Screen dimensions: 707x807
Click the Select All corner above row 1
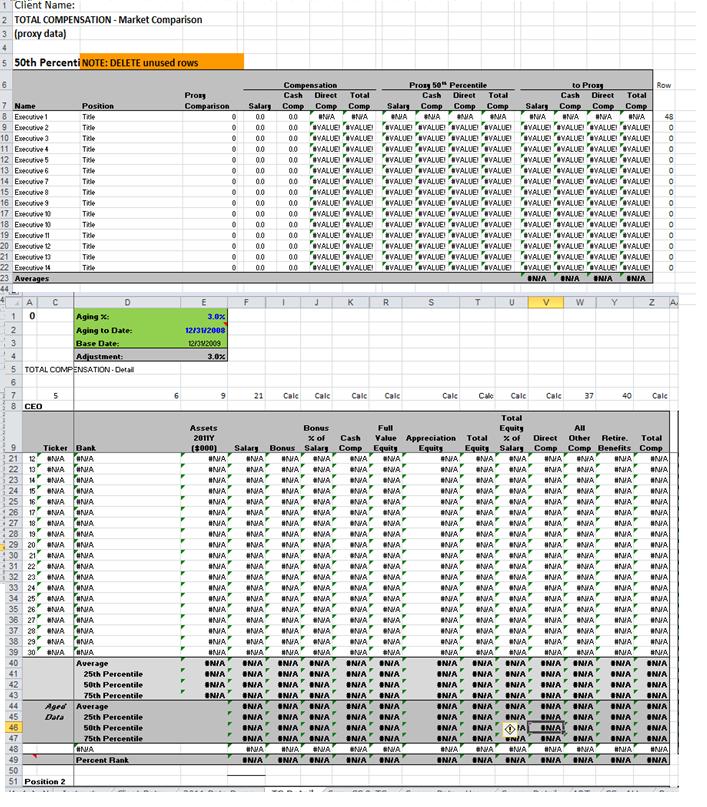[x=13, y=303]
